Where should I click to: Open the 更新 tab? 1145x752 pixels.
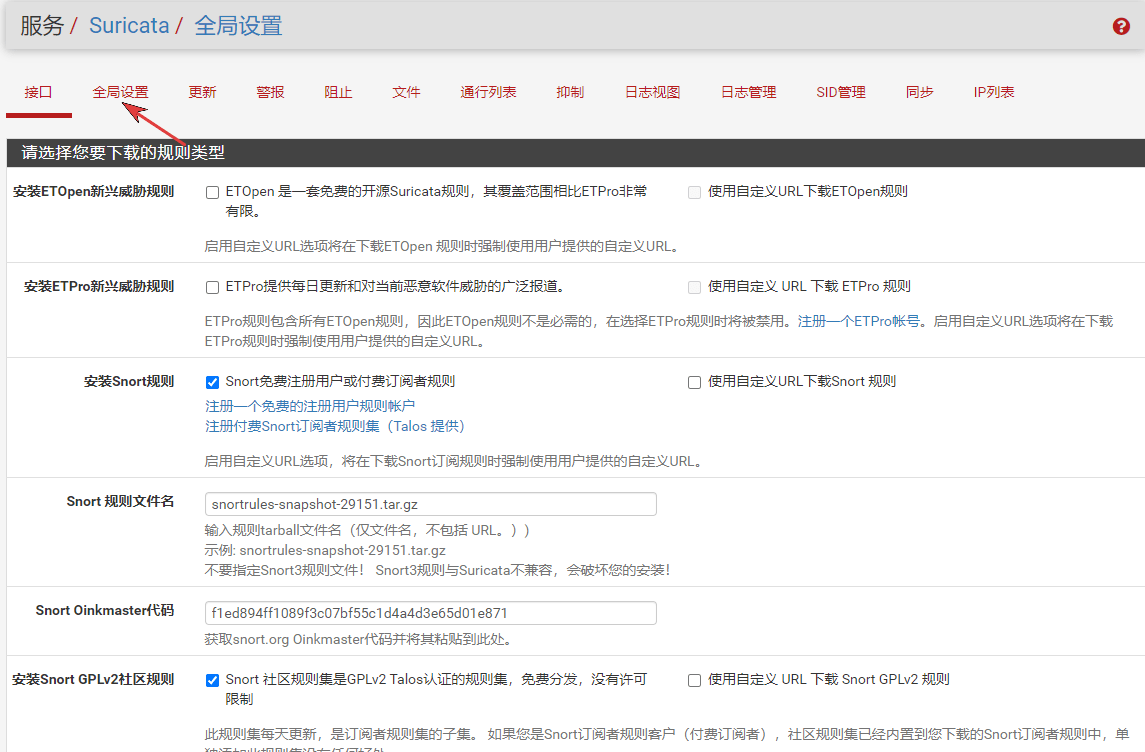click(x=202, y=92)
